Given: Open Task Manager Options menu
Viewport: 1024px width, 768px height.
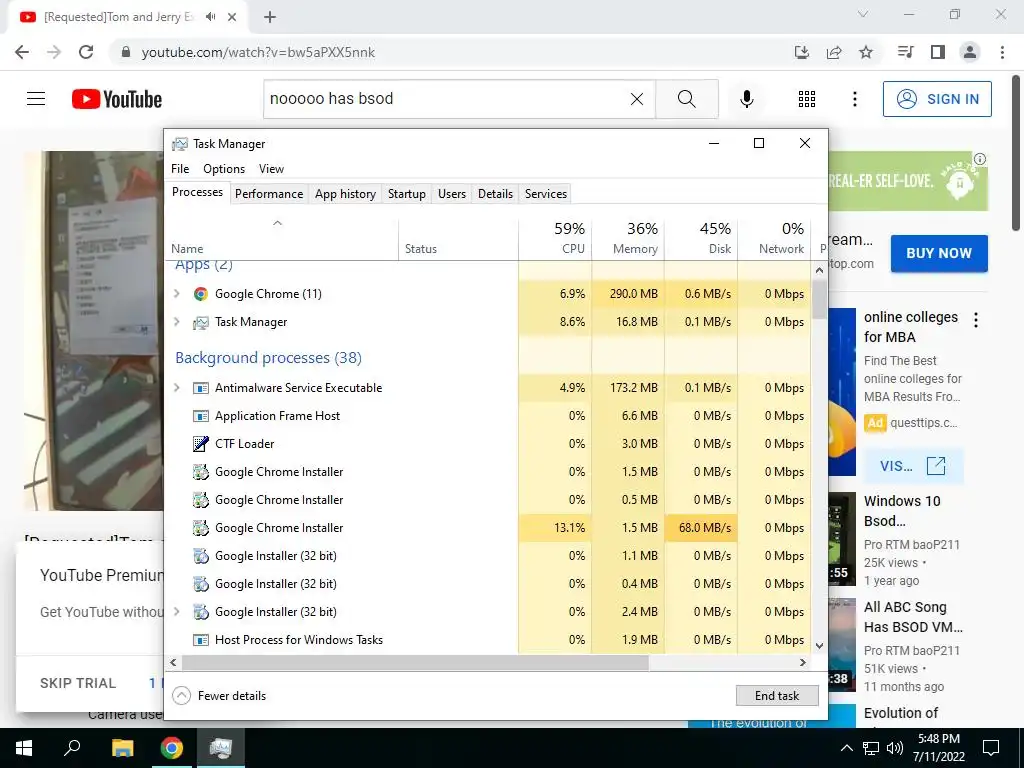Looking at the screenshot, I should tap(224, 168).
